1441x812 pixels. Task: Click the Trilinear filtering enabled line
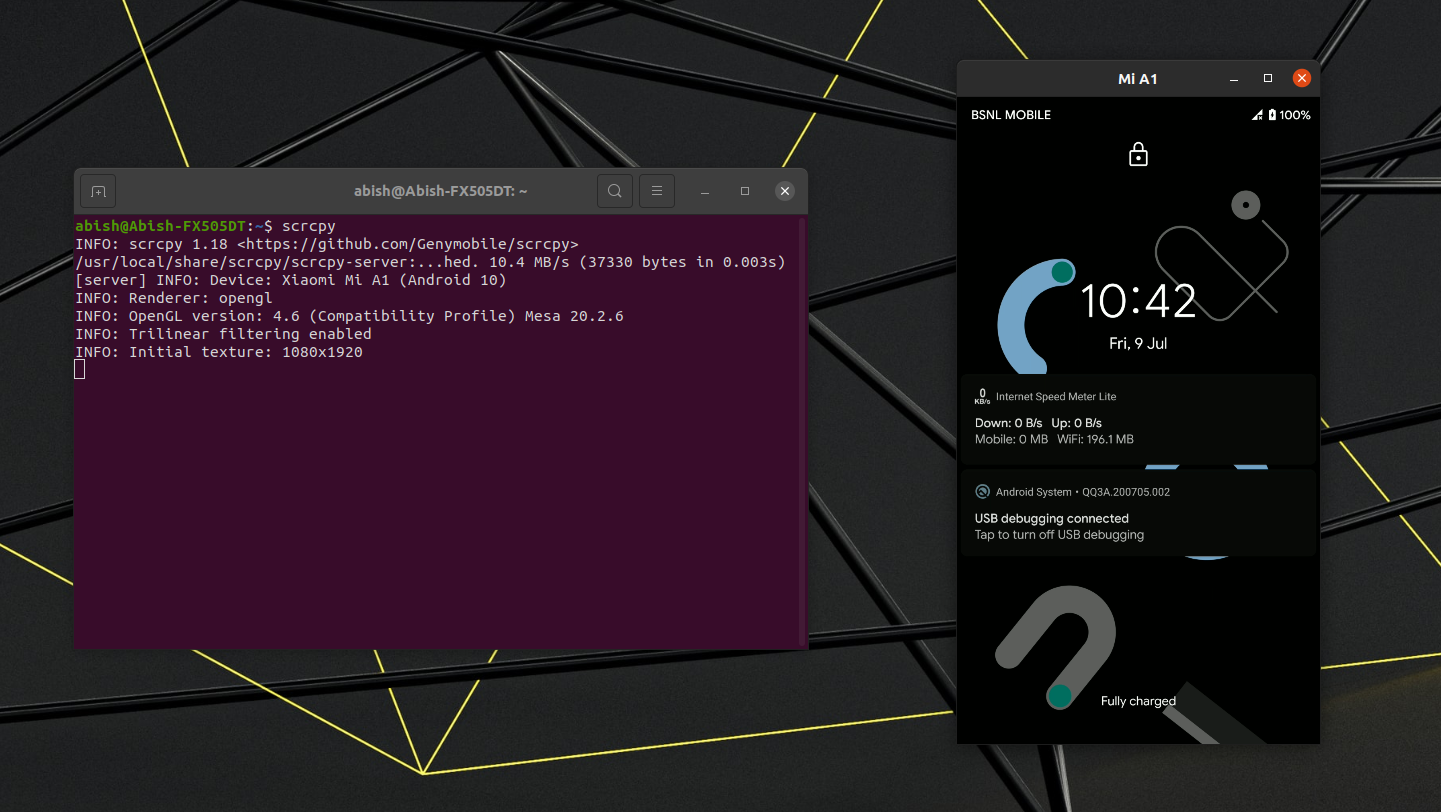[x=223, y=334]
